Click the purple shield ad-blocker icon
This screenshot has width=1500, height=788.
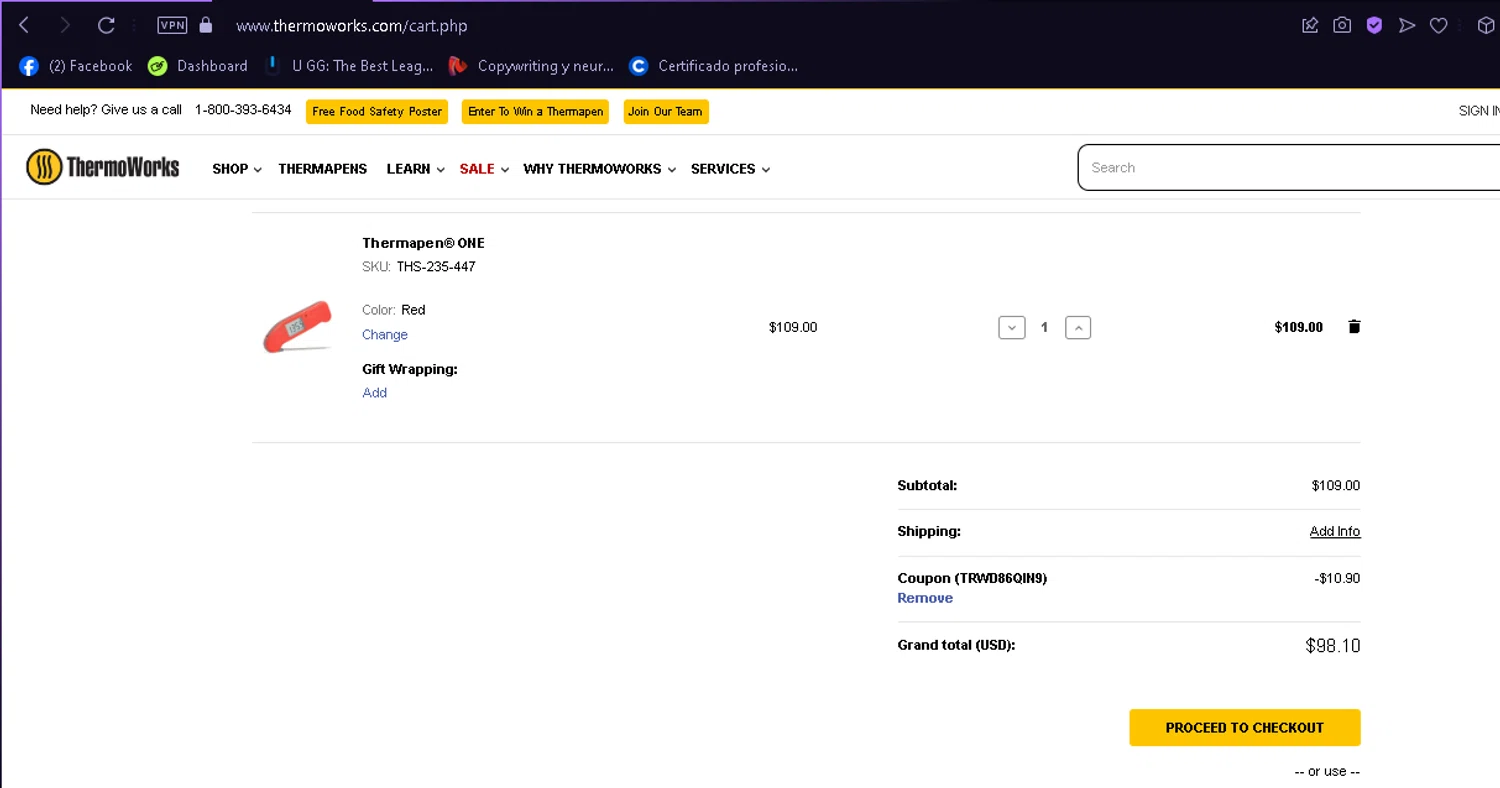click(1374, 25)
